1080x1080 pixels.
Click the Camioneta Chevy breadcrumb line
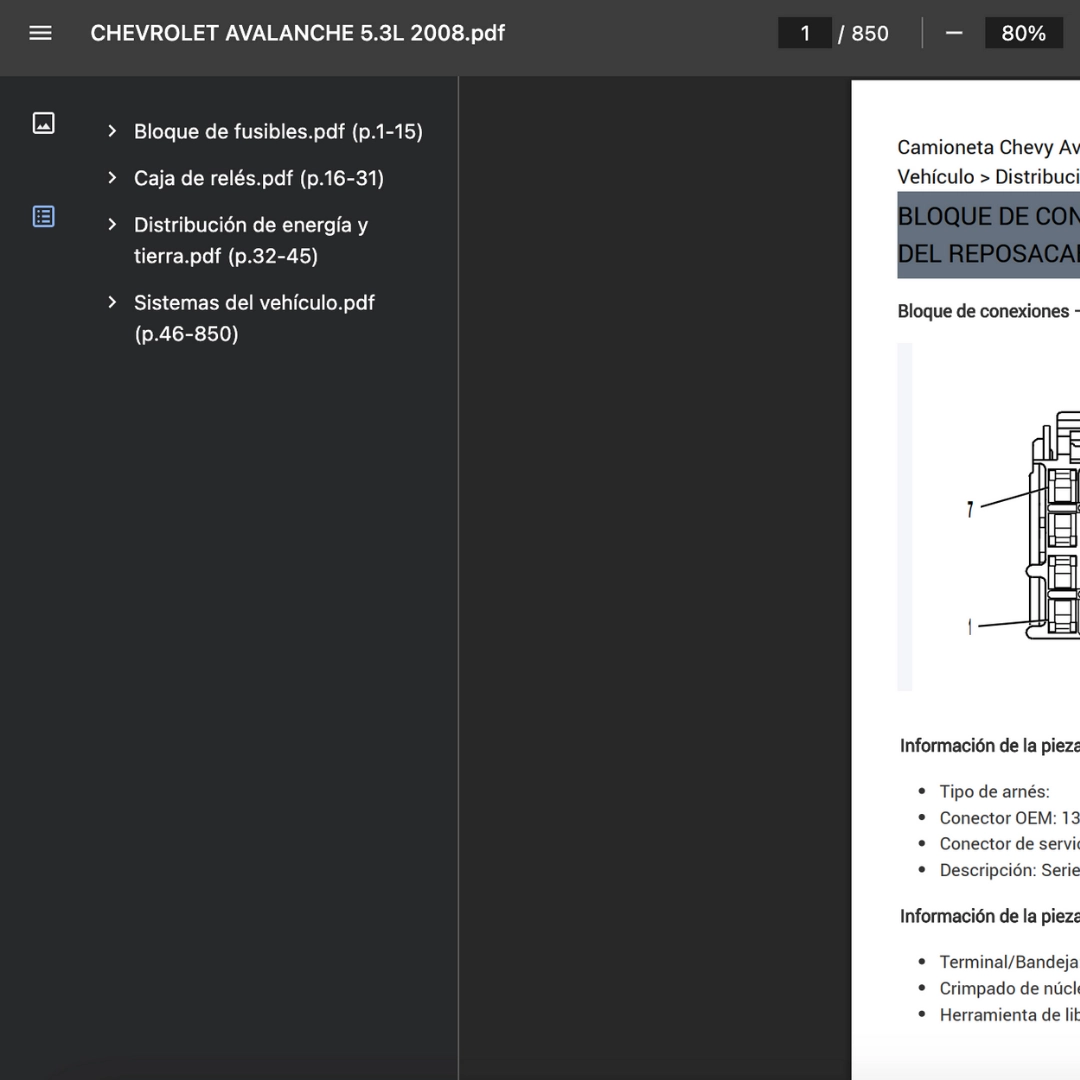tap(988, 148)
